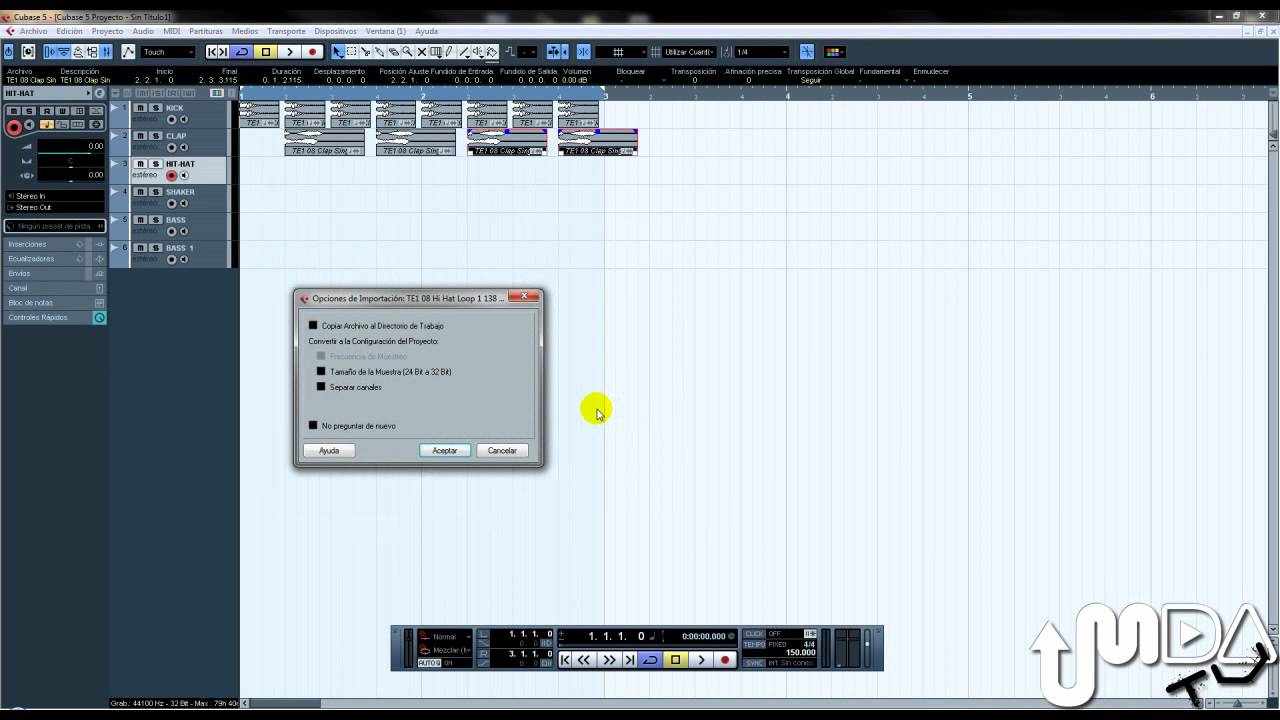Solo the BASS 1 track
This screenshot has width=1280, height=720.
(x=155, y=248)
